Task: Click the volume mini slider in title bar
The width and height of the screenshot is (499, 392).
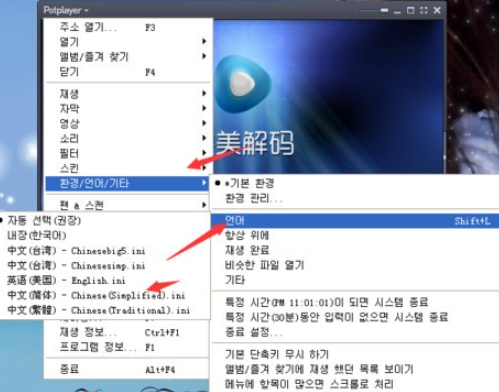Action: coord(373,11)
